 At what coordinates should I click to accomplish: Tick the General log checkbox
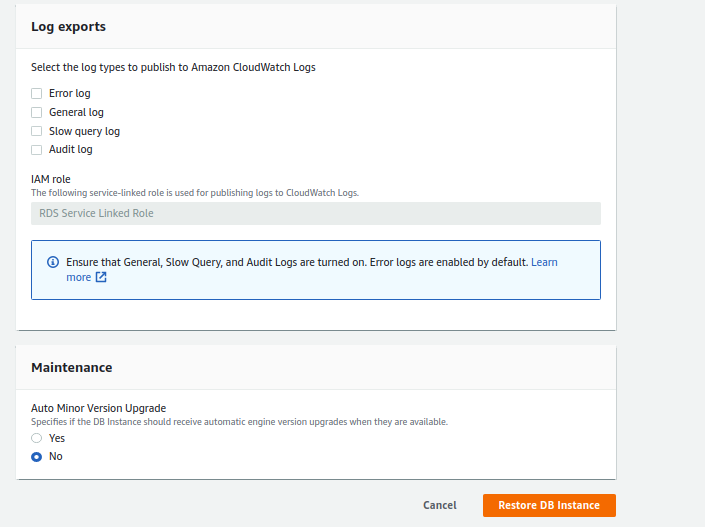click(x=37, y=113)
